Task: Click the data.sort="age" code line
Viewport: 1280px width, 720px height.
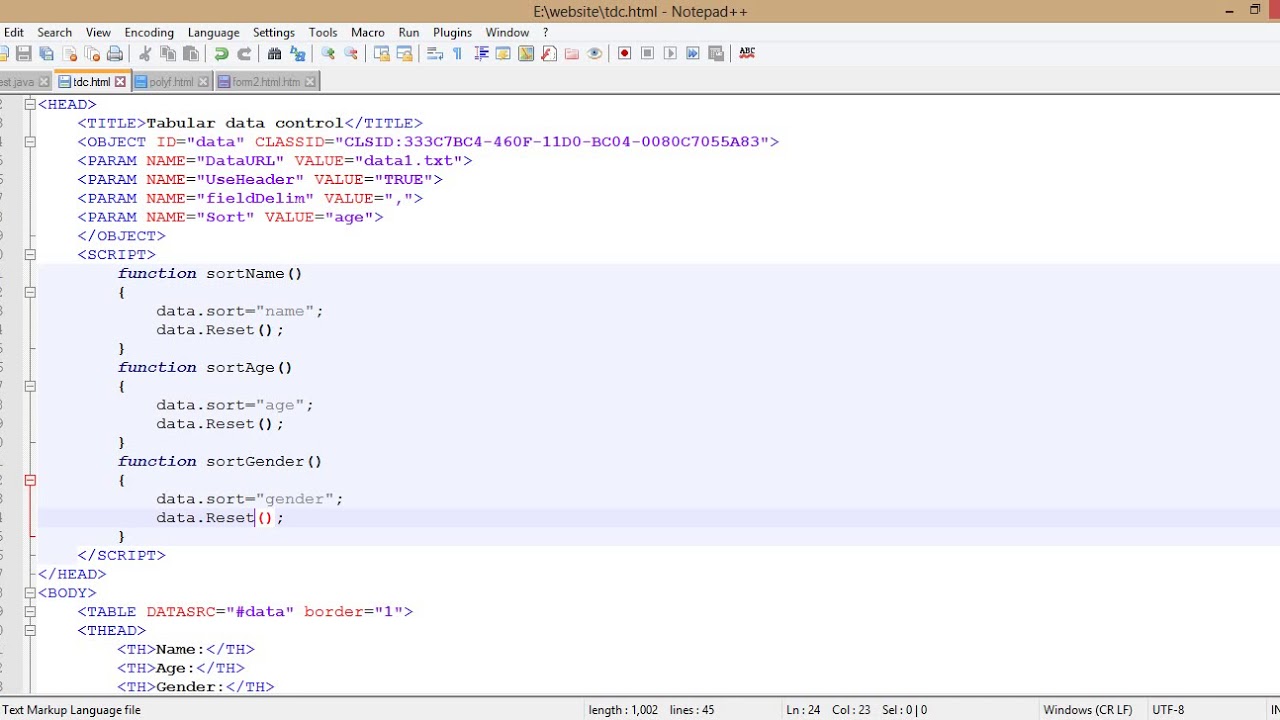Action: point(235,405)
